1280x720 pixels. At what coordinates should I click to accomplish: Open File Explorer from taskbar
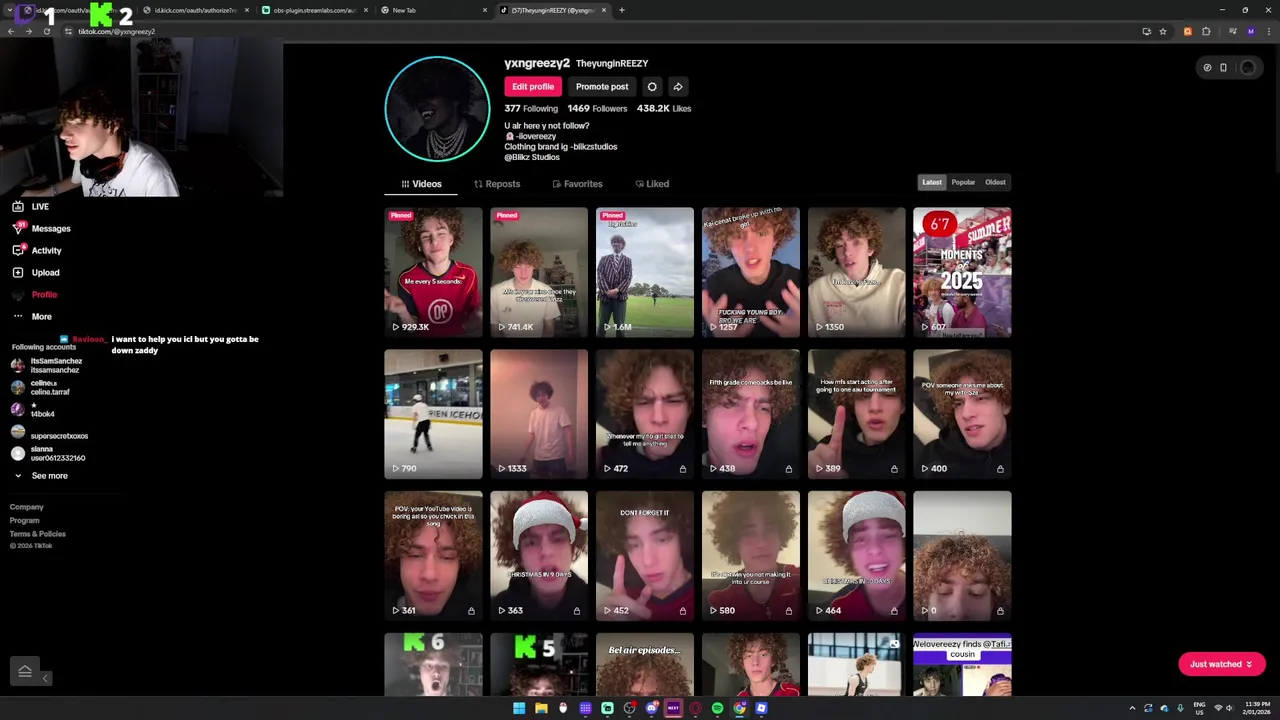coord(541,708)
